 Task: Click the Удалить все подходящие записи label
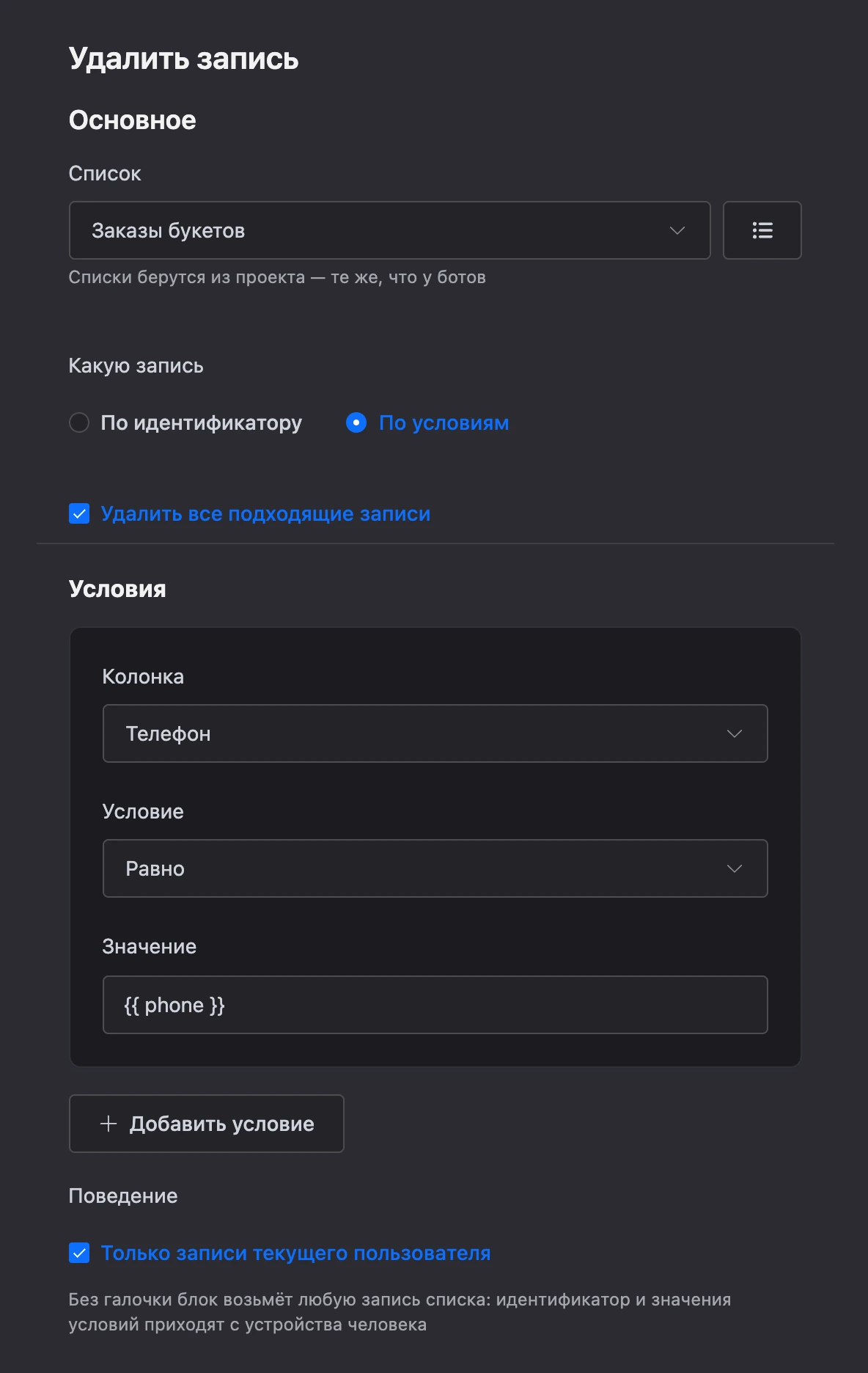coord(265,513)
